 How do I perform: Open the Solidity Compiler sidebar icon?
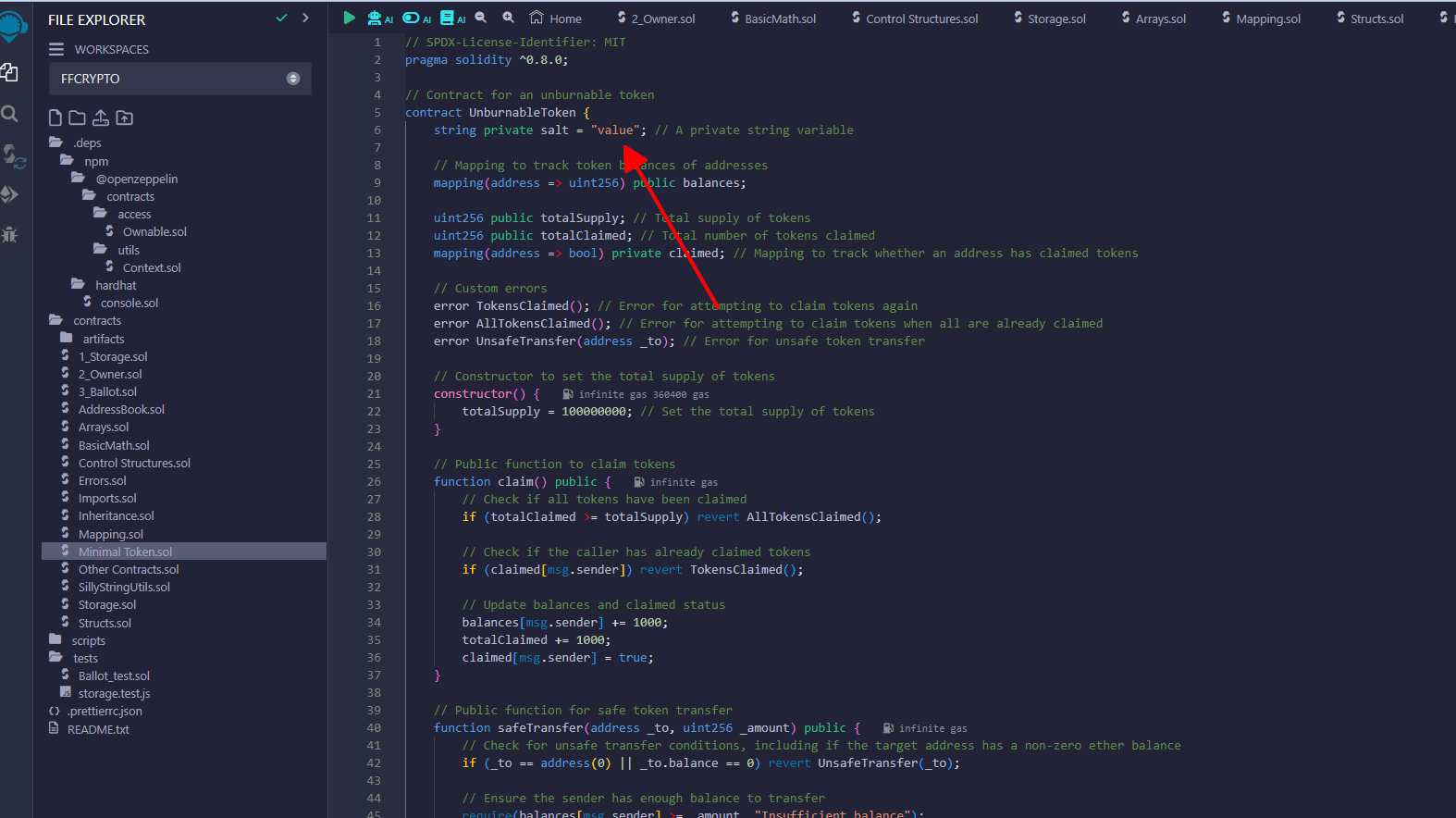point(13,155)
